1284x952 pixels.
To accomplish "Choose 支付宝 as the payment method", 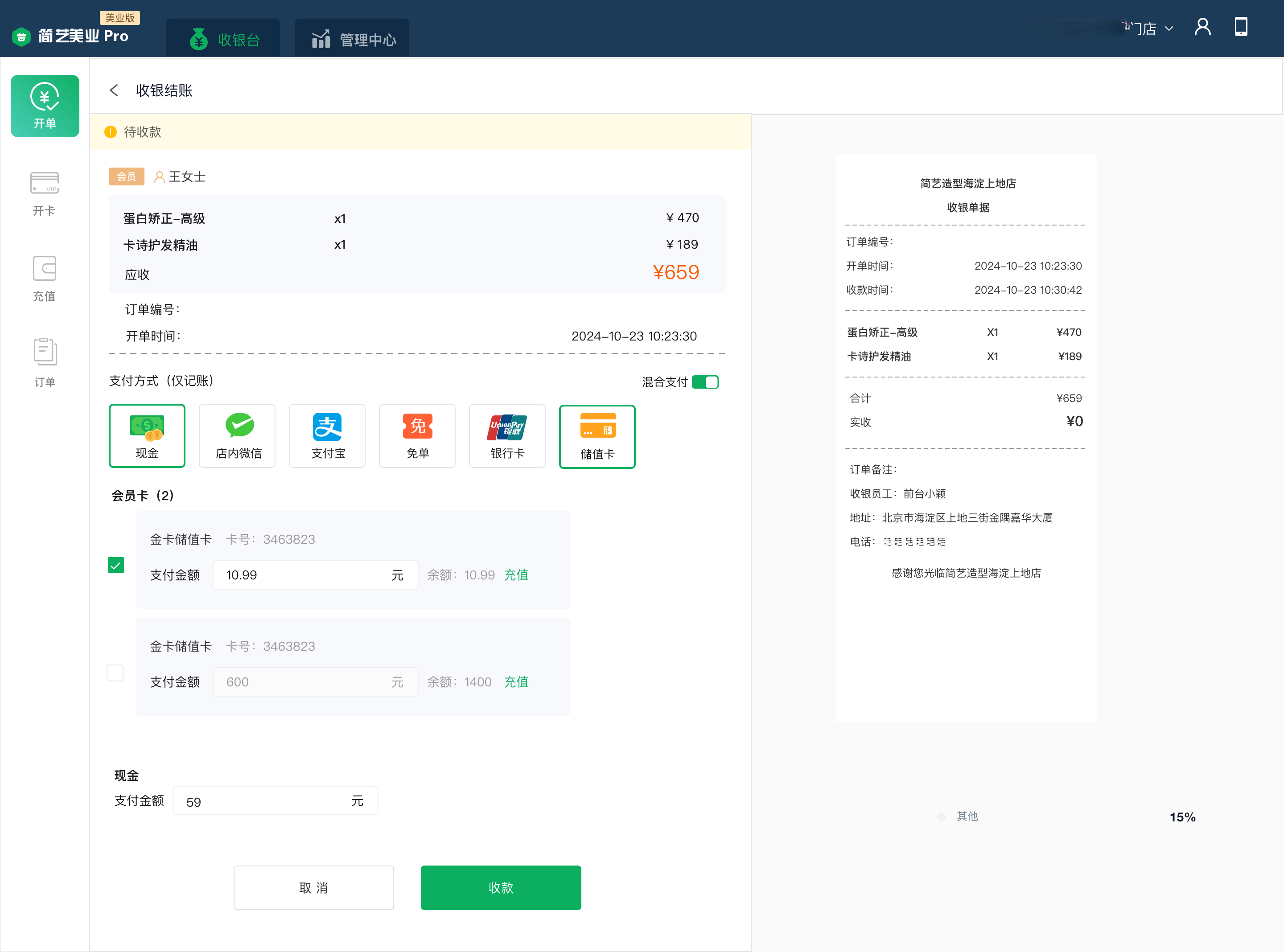I will (327, 435).
